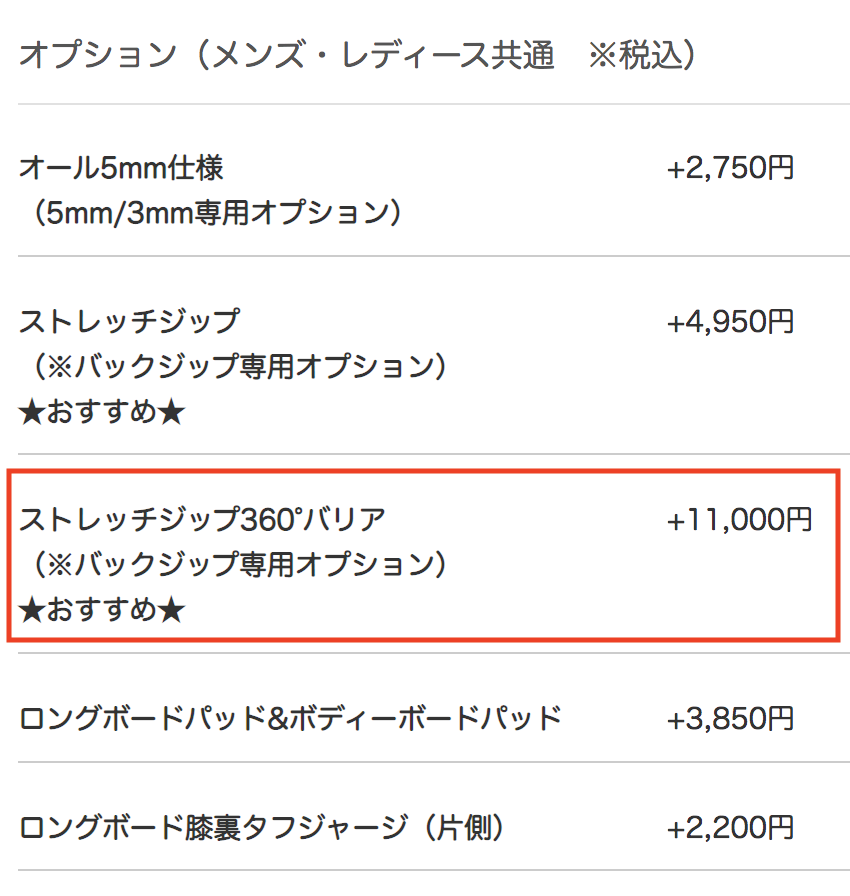
Task: Click the +11,000円 price
Action: tap(739, 519)
